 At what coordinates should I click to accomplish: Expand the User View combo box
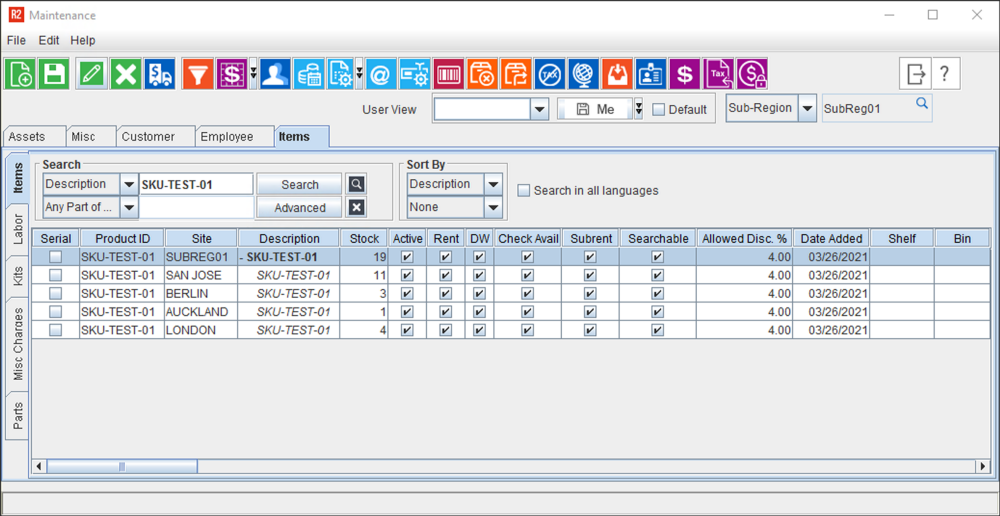539,110
